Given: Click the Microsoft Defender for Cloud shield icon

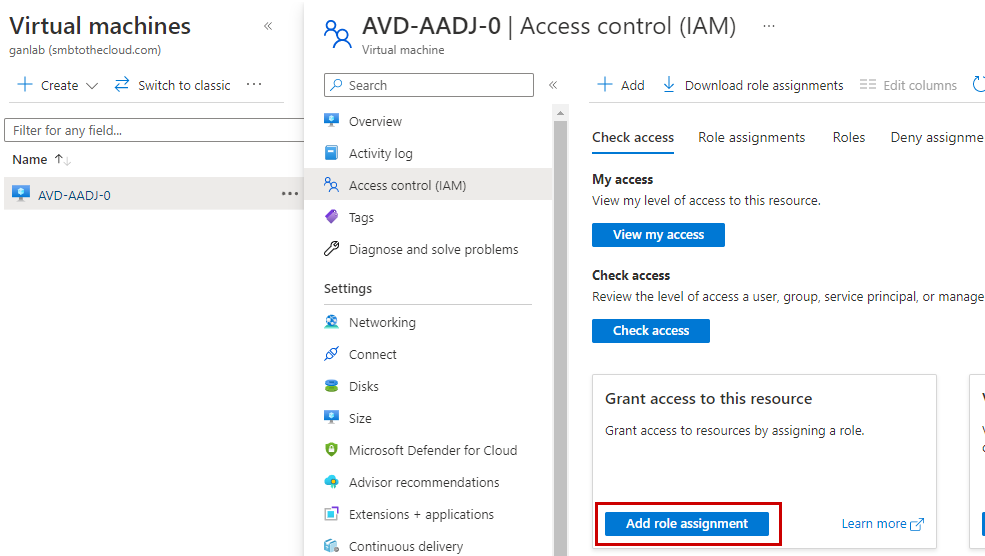Looking at the screenshot, I should tap(332, 450).
